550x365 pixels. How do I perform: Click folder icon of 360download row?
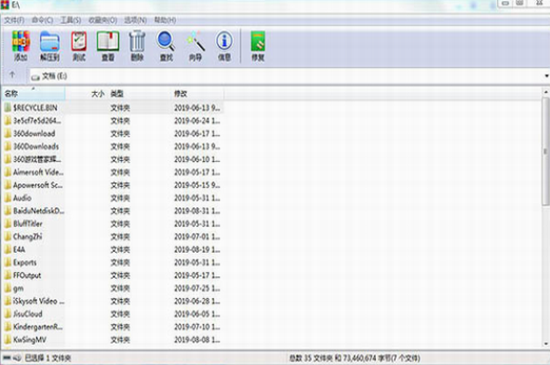click(x=8, y=133)
